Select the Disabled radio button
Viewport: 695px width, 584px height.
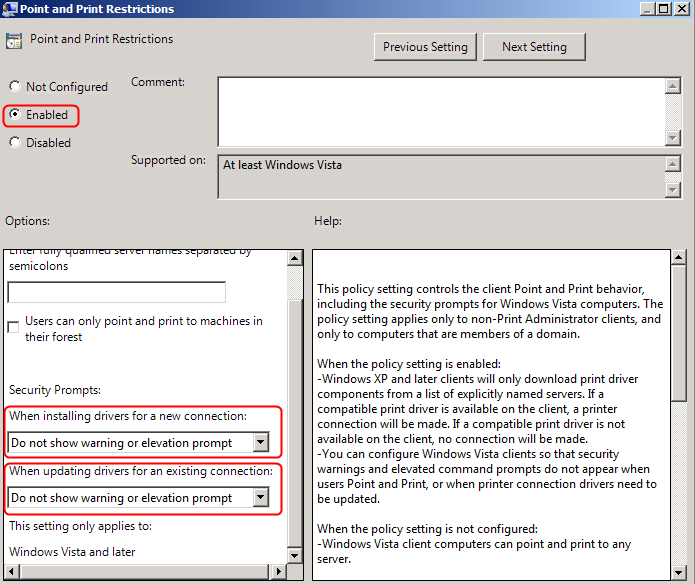[x=15, y=142]
